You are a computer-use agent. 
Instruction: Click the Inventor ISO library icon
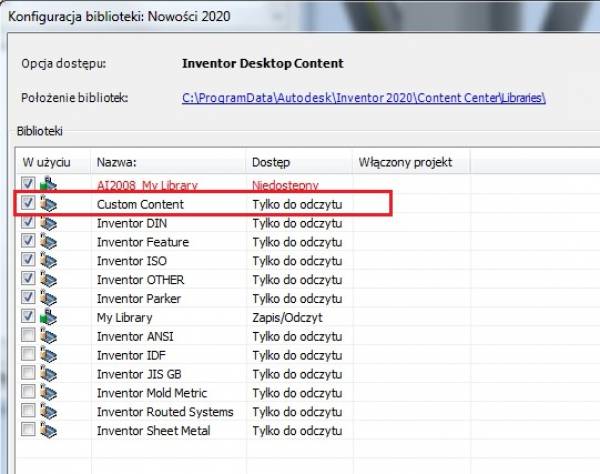point(49,260)
